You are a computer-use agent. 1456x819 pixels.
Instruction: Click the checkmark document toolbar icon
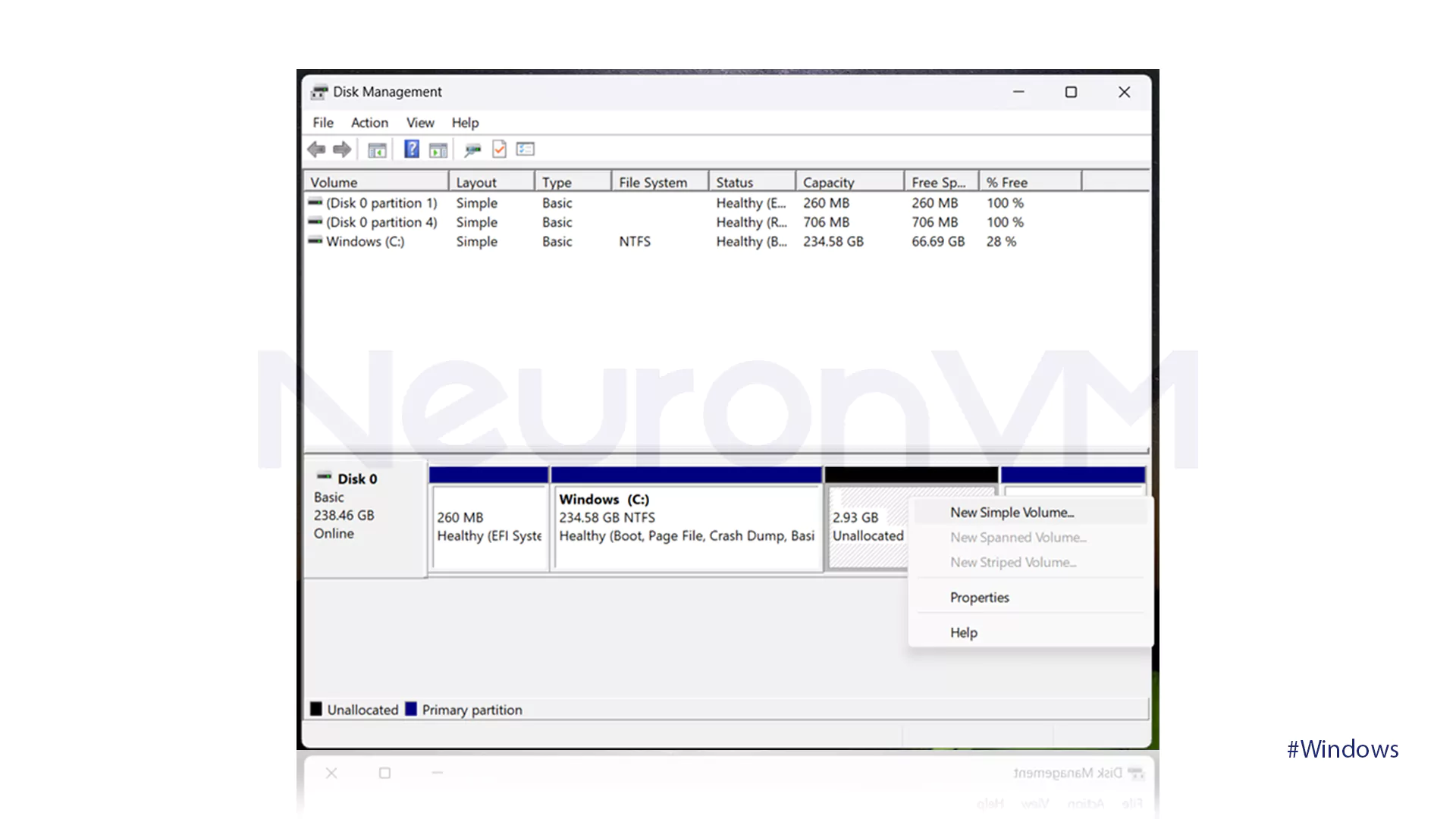click(x=499, y=149)
